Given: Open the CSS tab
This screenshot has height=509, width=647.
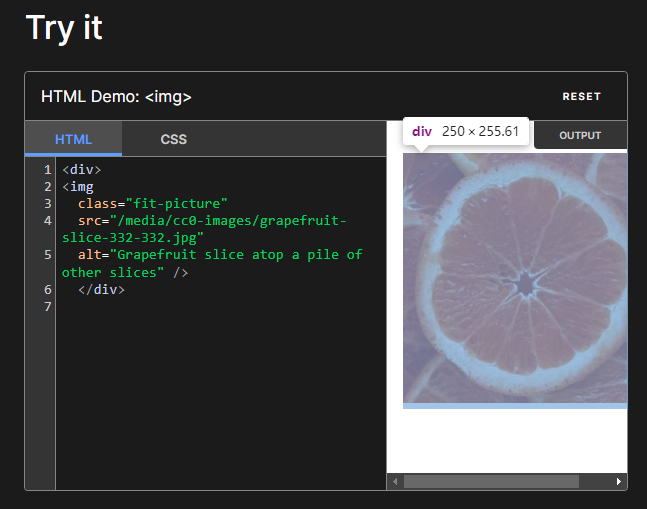Looking at the screenshot, I should coord(173,139).
